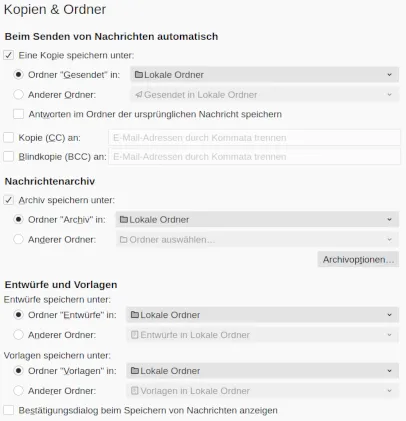Enable confirmation dialog when saving messages
The height and width of the screenshot is (421, 406).
[8, 410]
